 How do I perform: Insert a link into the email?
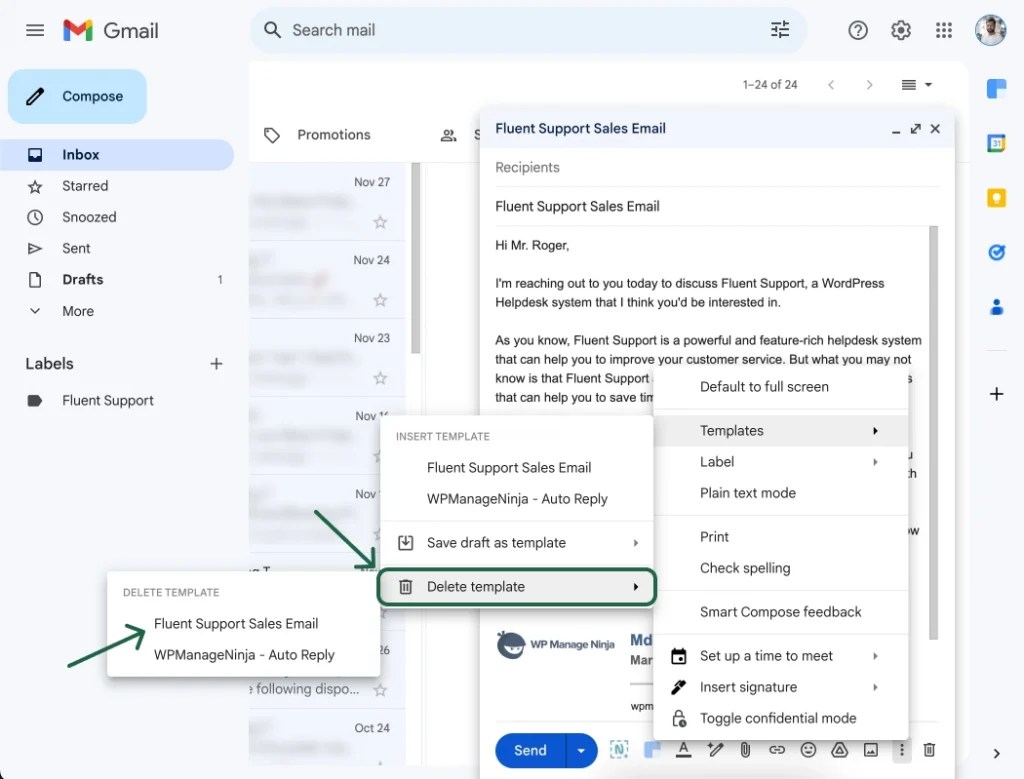(x=777, y=749)
